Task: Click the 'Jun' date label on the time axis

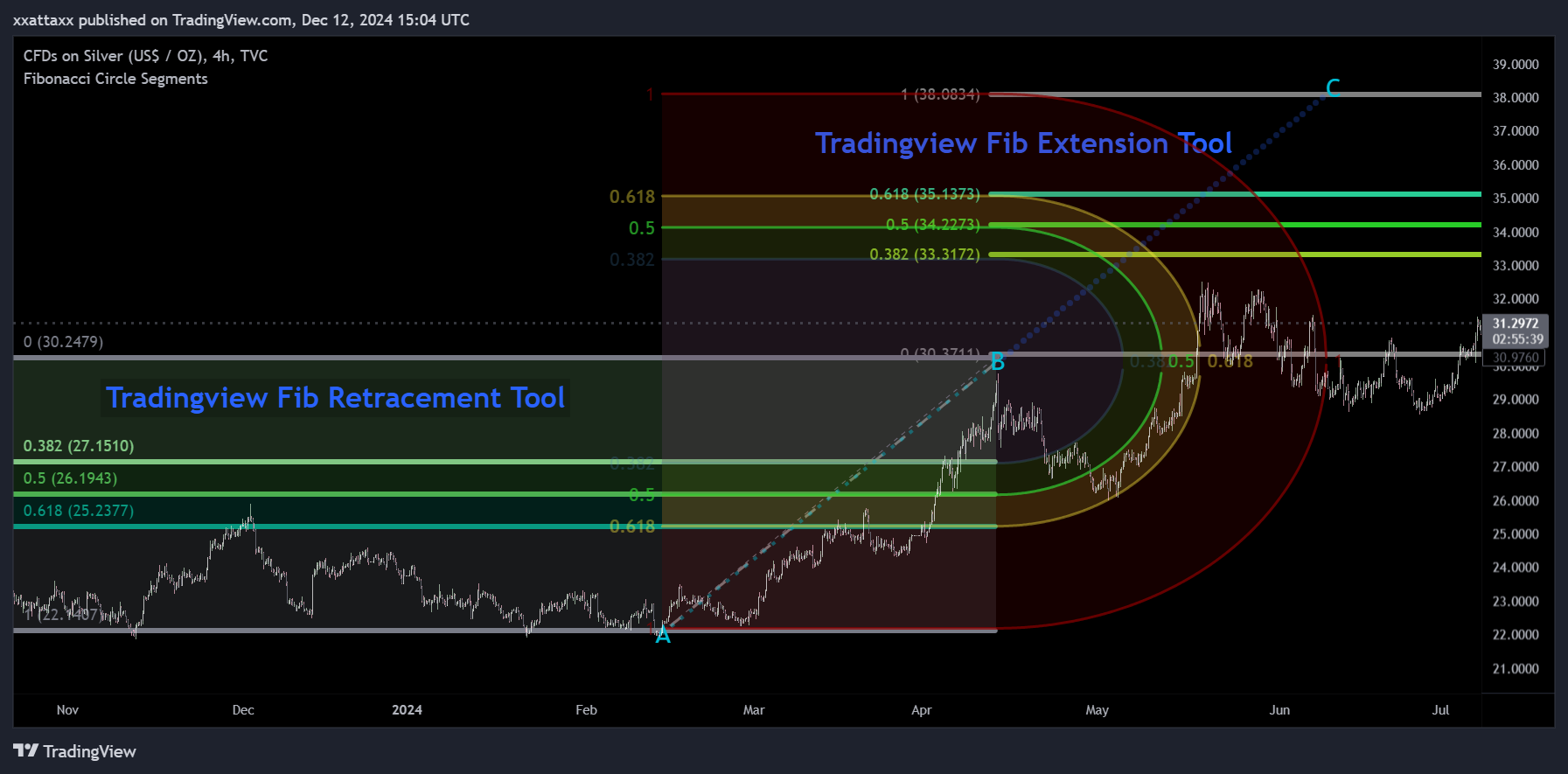Action: tap(1279, 710)
